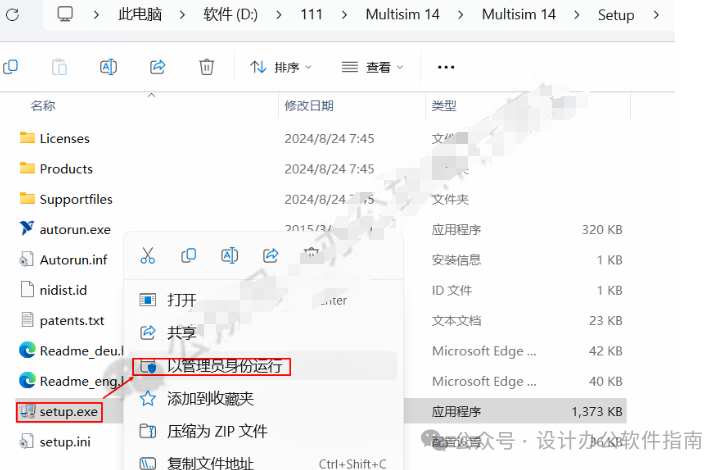This screenshot has height=470, width=726.
Task: Sort by 类型 column header
Action: tap(444, 106)
